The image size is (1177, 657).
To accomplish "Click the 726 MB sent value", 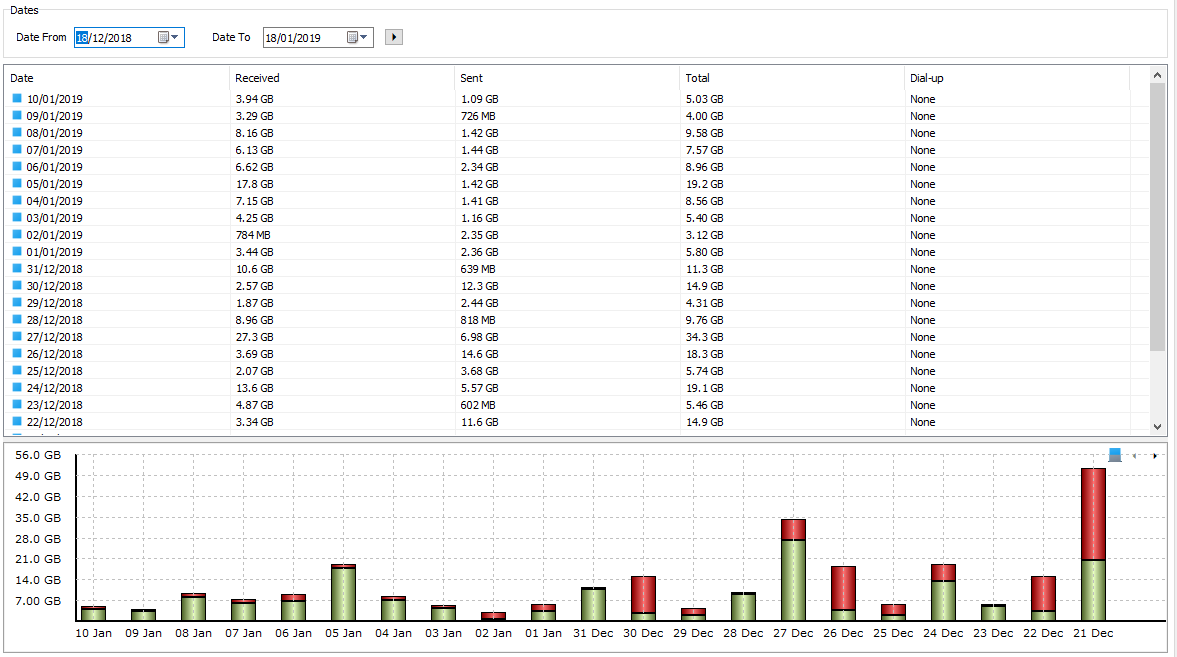I will click(x=478, y=116).
